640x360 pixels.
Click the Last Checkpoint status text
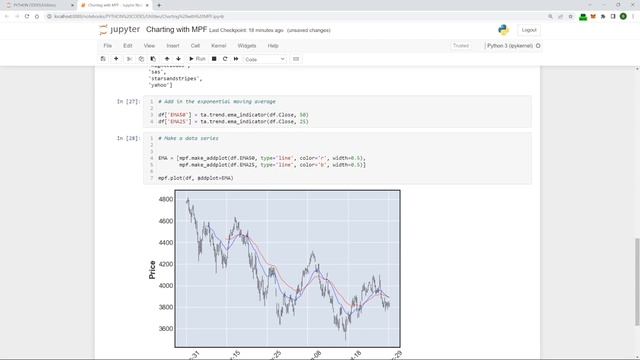pos(246,30)
